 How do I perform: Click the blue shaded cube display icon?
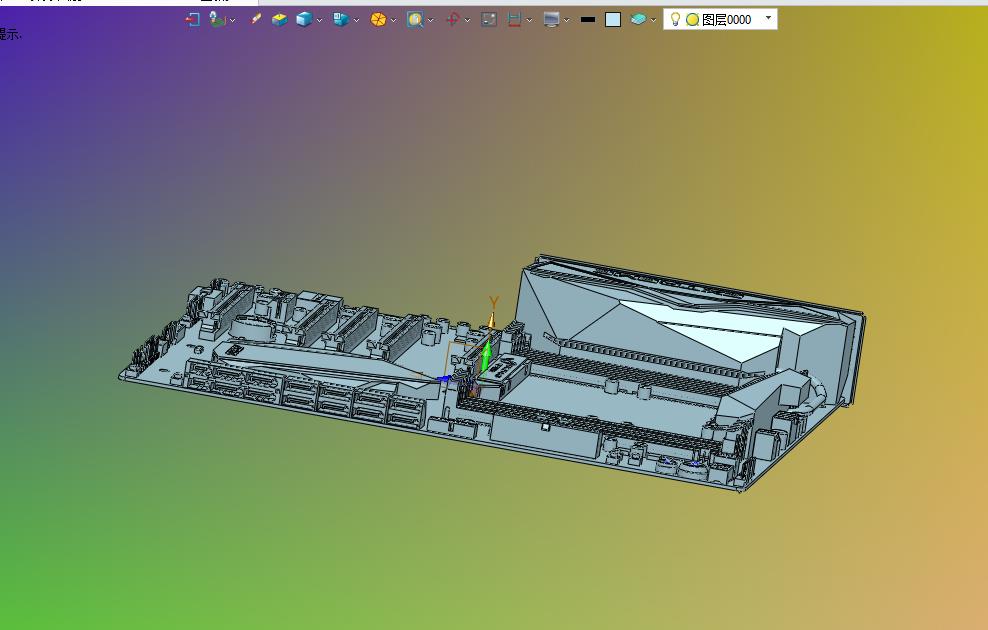(x=304, y=20)
